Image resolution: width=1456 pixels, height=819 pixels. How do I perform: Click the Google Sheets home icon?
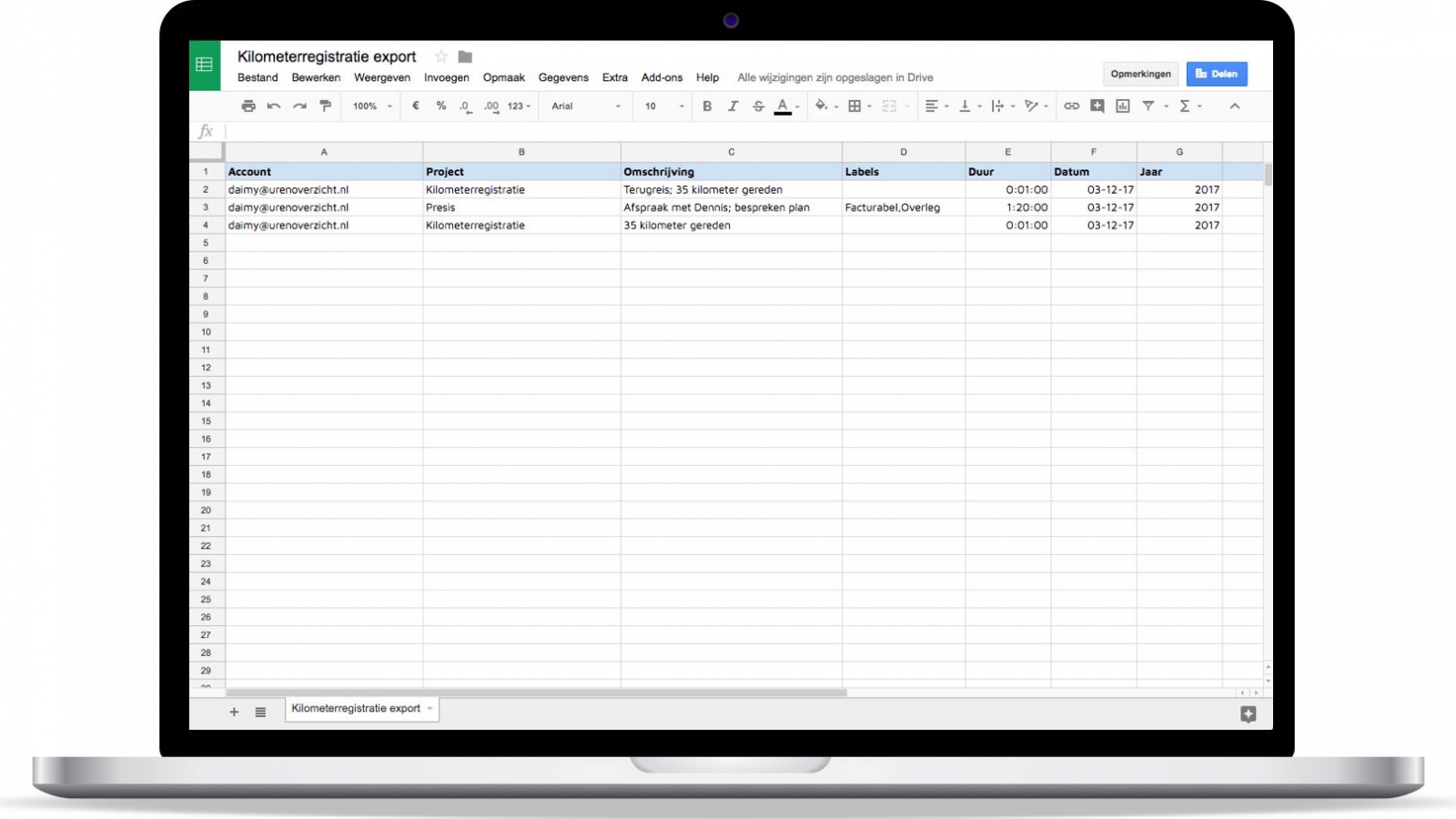pos(205,65)
